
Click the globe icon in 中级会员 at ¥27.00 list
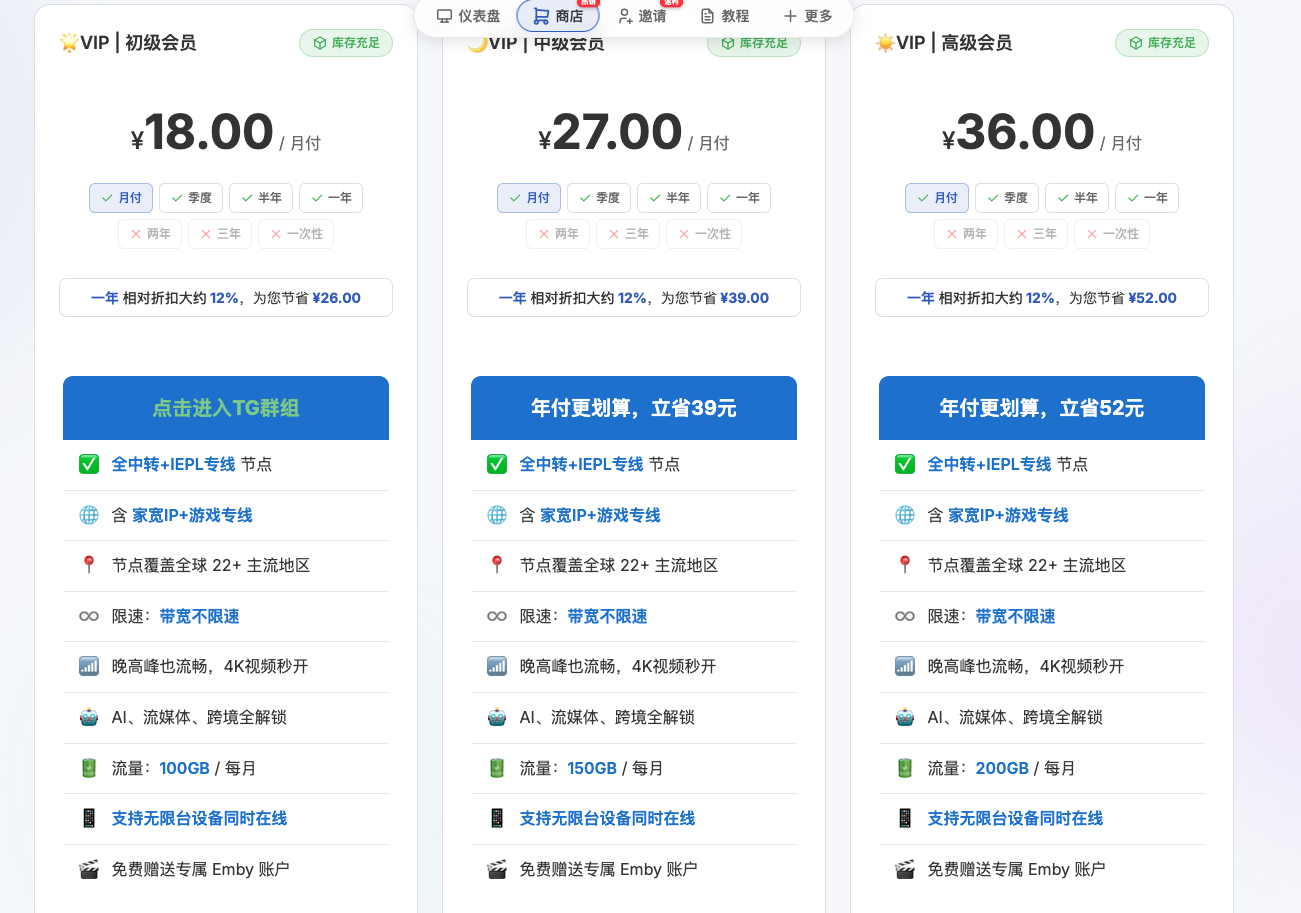(497, 515)
